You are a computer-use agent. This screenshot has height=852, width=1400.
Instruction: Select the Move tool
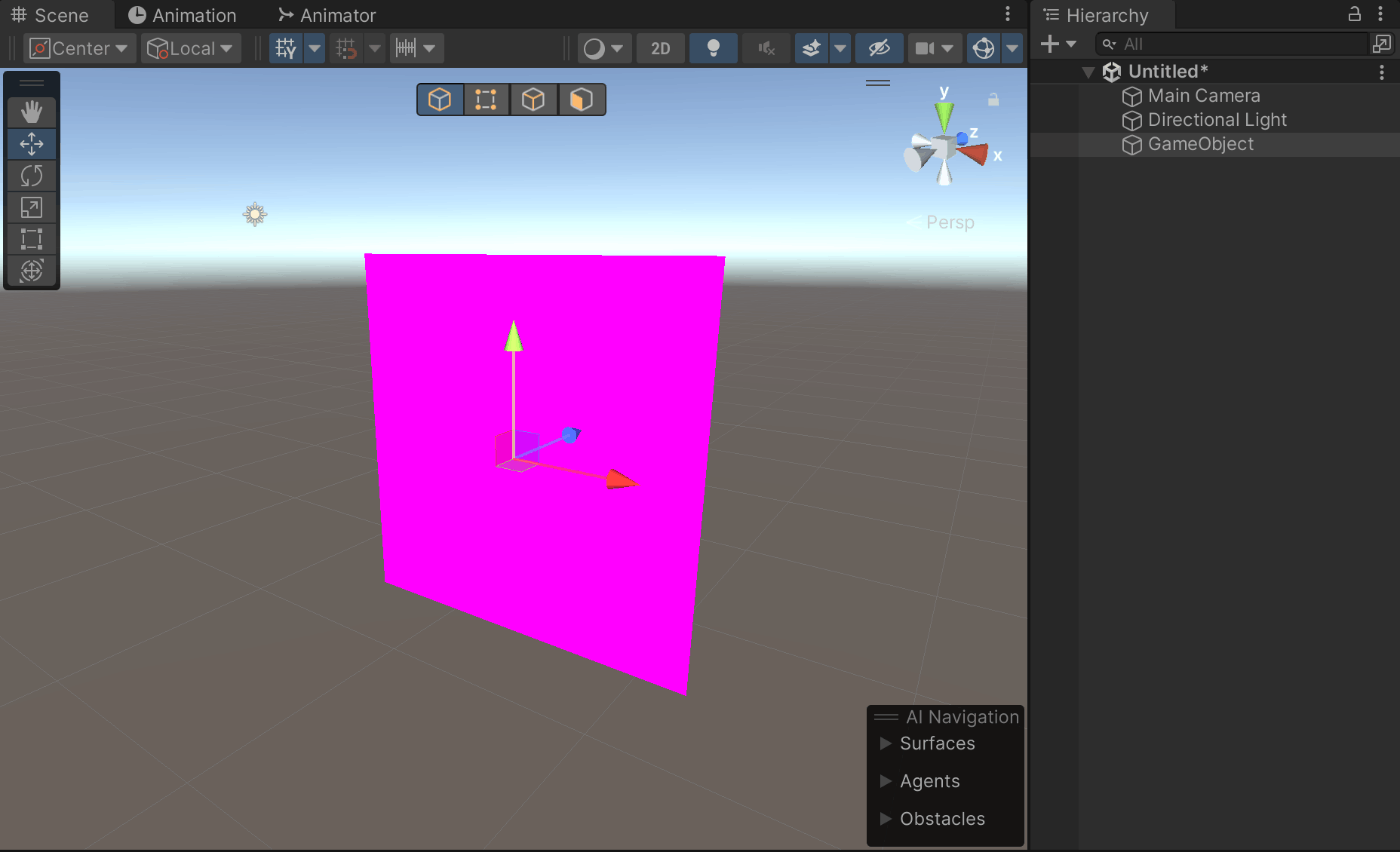coord(32,144)
